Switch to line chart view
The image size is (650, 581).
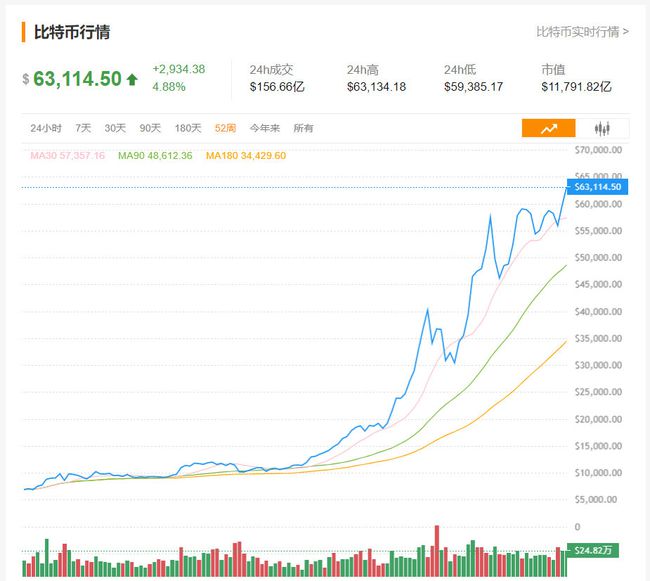point(548,128)
